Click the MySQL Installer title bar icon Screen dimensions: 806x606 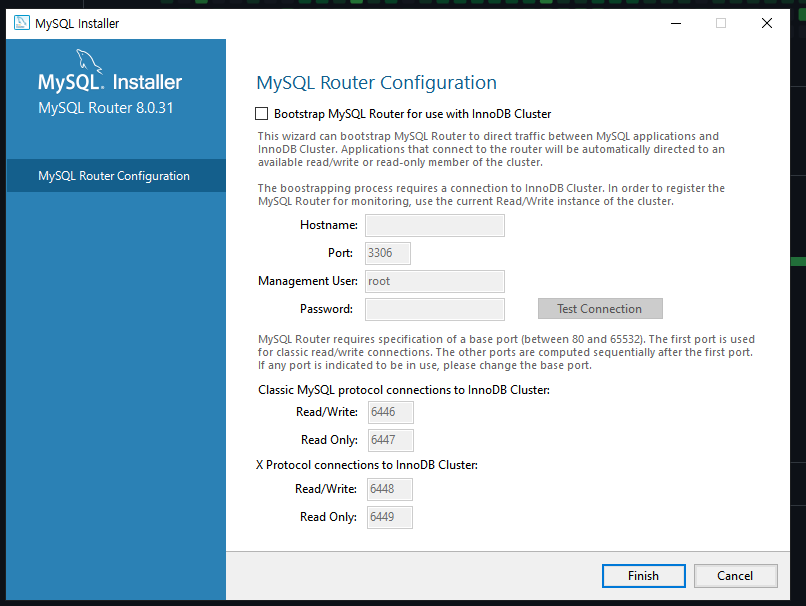[22, 23]
